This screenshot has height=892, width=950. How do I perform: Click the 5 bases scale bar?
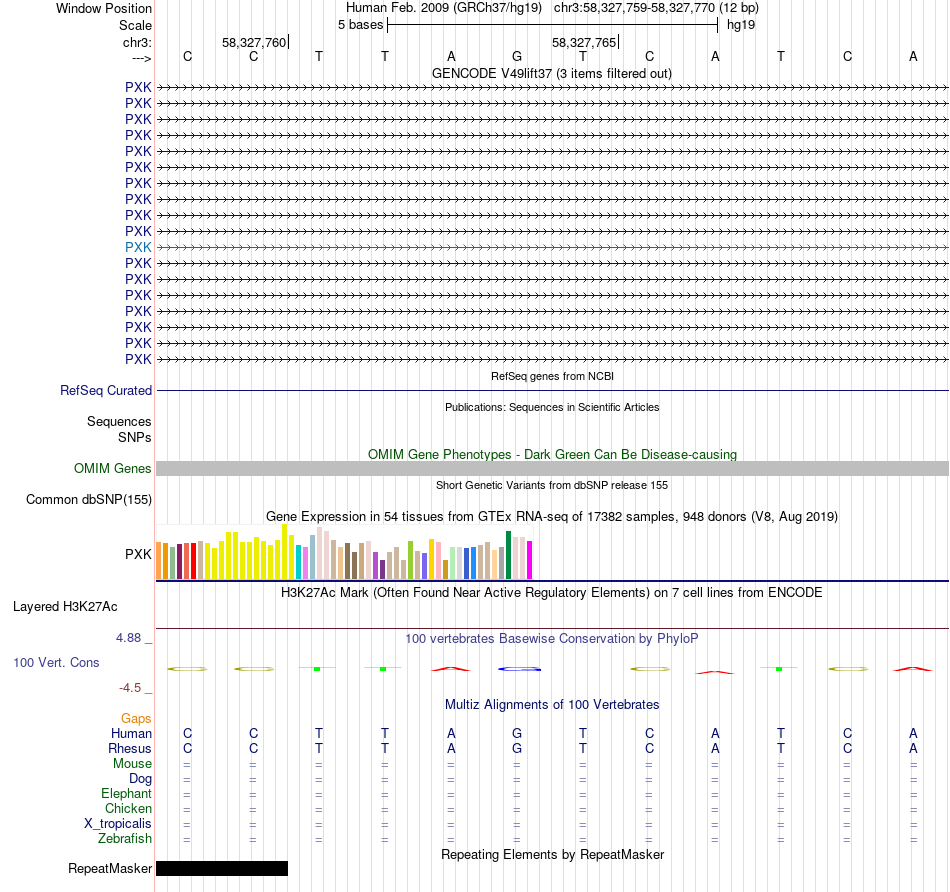[x=553, y=25]
